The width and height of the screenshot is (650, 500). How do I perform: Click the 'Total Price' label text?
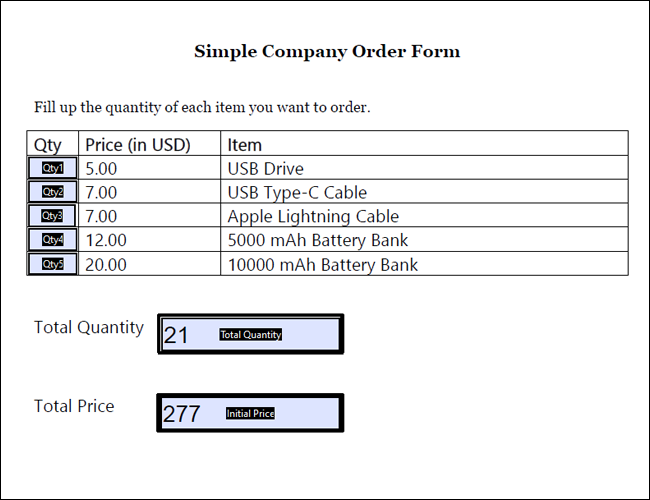(74, 406)
